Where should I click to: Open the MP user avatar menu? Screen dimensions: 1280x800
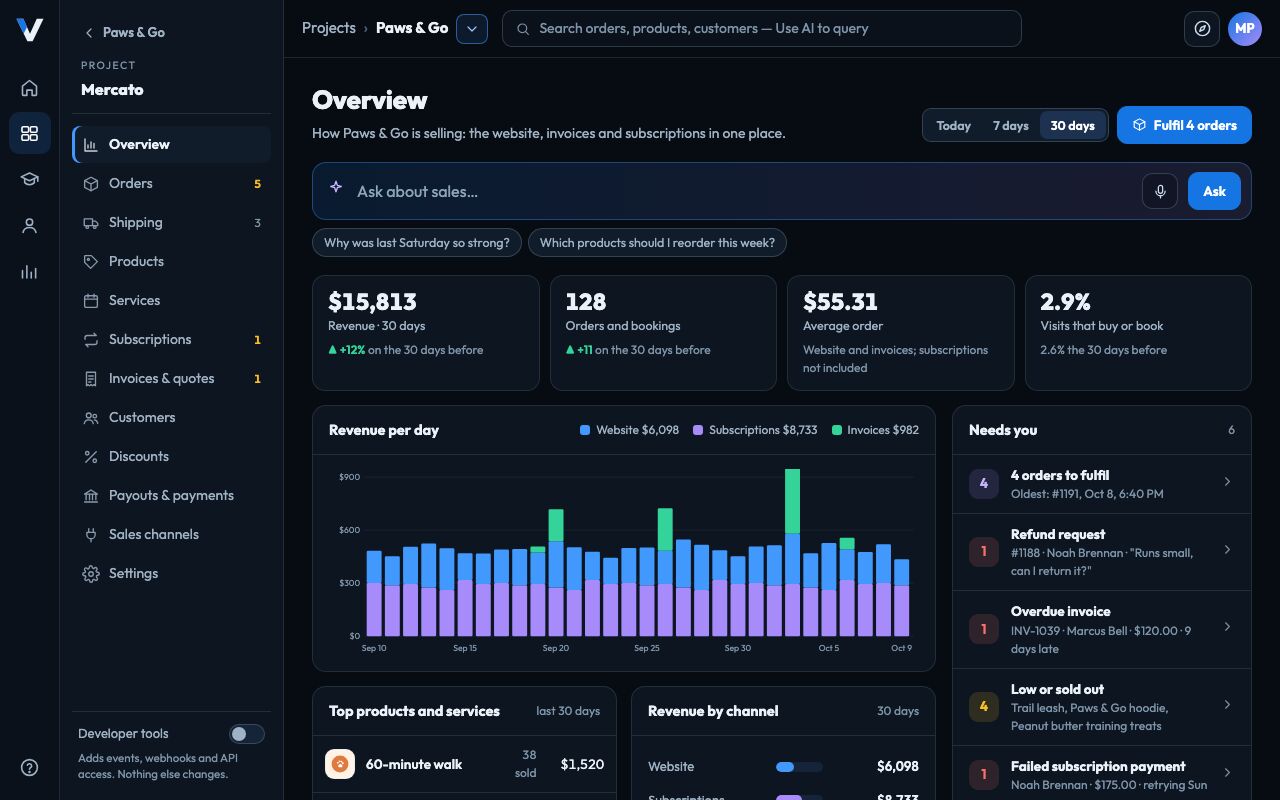1245,29
